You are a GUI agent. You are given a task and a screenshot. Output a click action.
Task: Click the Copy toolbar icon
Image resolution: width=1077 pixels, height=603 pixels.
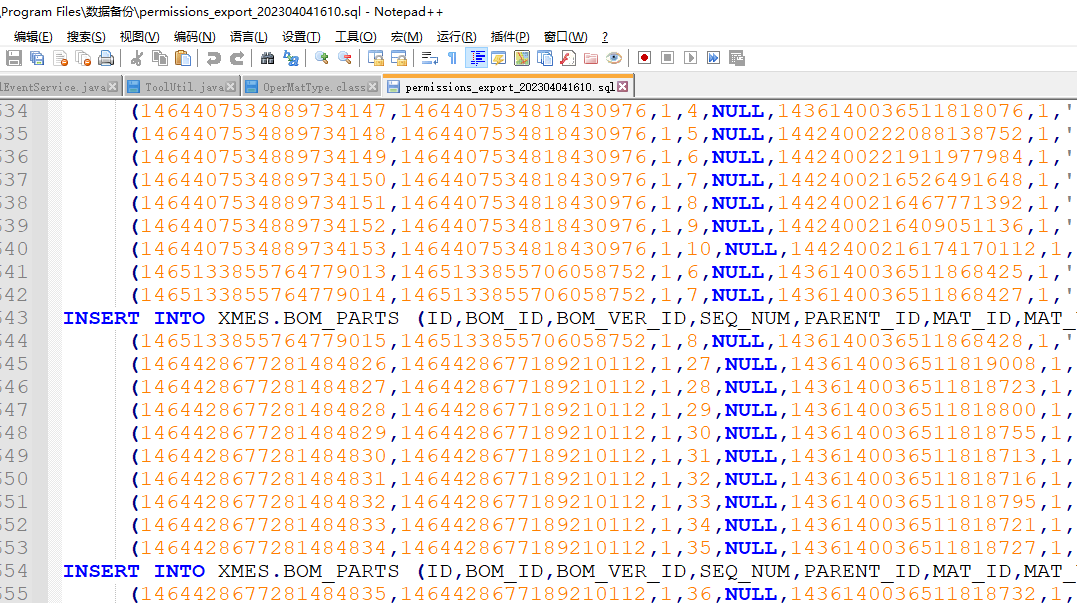[x=159, y=58]
